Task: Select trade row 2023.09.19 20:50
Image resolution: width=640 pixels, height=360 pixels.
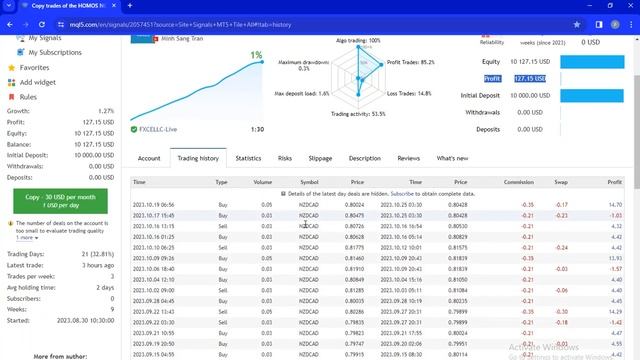Action: tap(377, 344)
